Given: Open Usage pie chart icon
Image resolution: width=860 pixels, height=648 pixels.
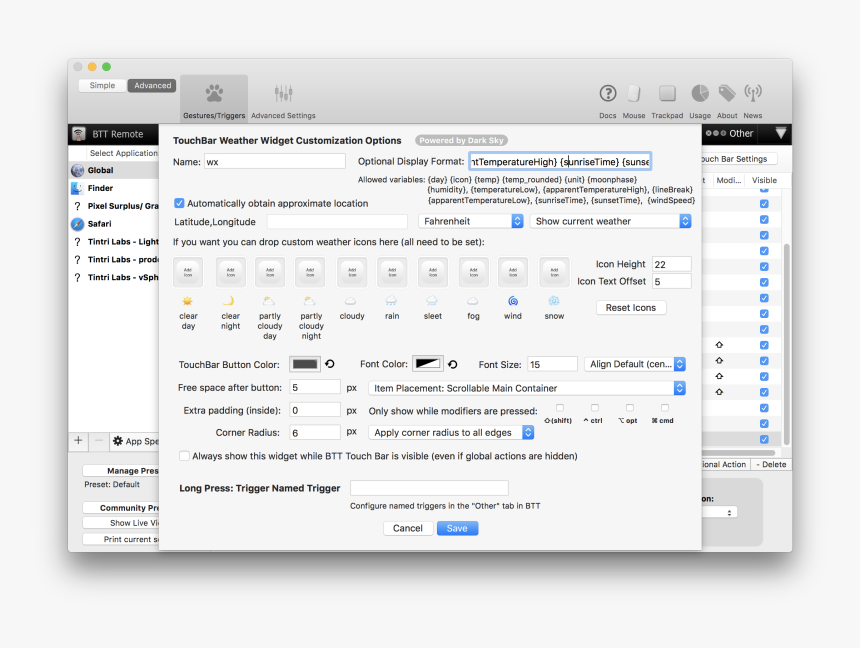Looking at the screenshot, I should (x=700, y=93).
